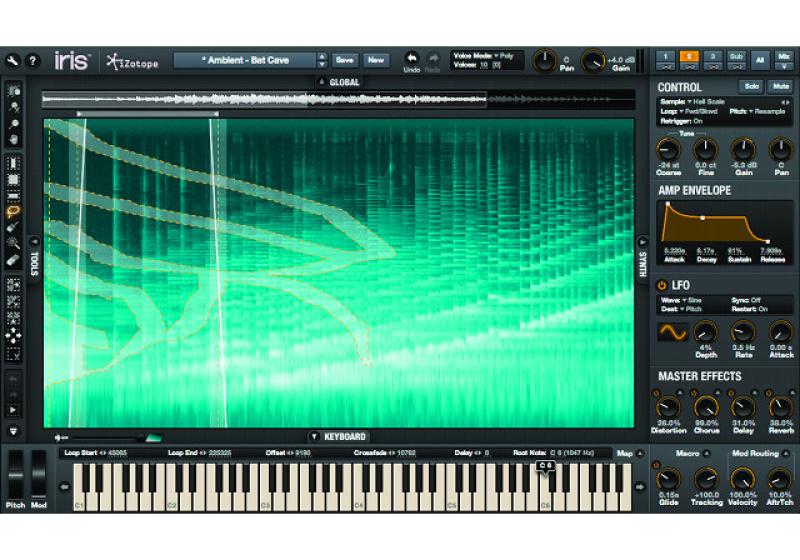The height and width of the screenshot is (560, 800).
Task: Mute the current sample layer
Action: (780, 87)
